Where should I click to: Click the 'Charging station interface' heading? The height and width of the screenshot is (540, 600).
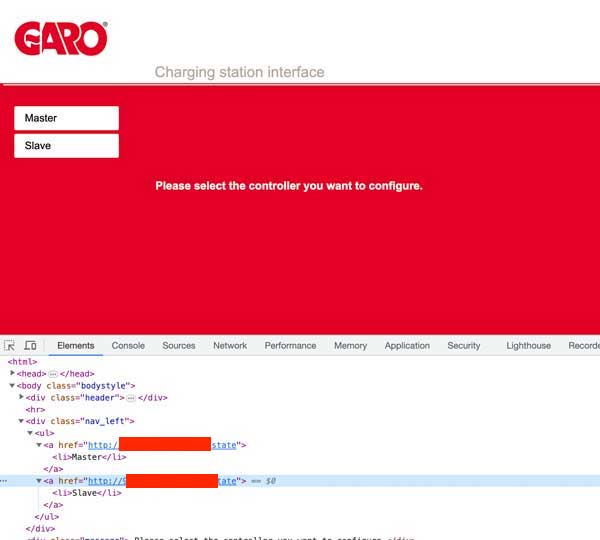click(x=240, y=72)
